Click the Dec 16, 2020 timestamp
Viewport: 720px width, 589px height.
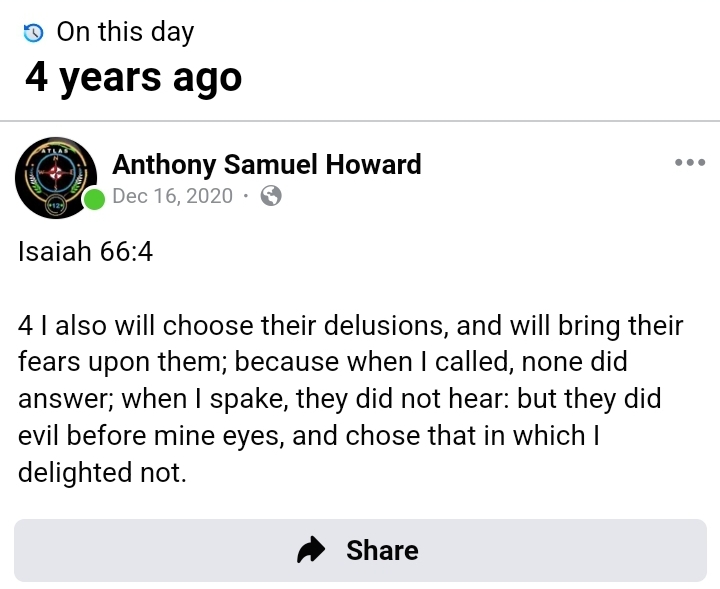(172, 196)
